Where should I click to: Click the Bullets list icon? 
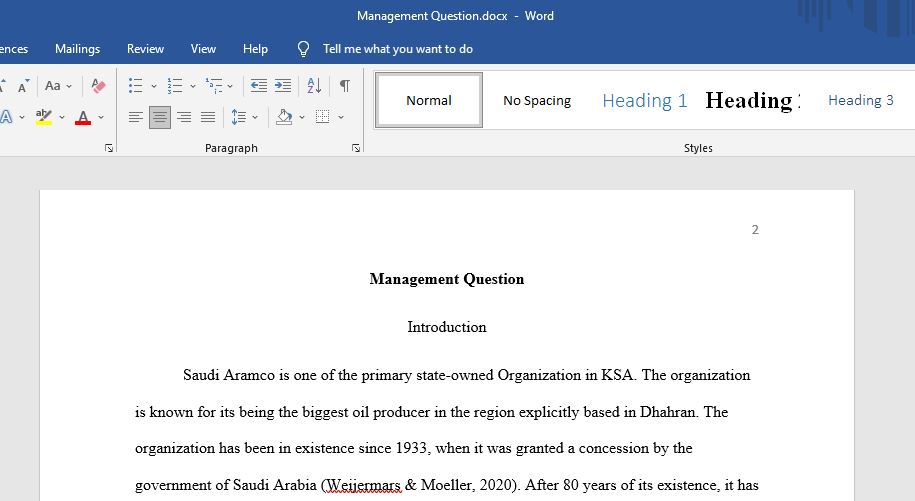coord(135,86)
